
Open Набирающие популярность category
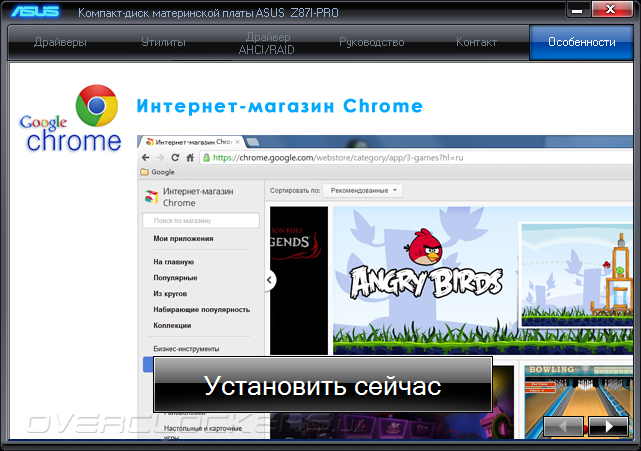click(202, 310)
